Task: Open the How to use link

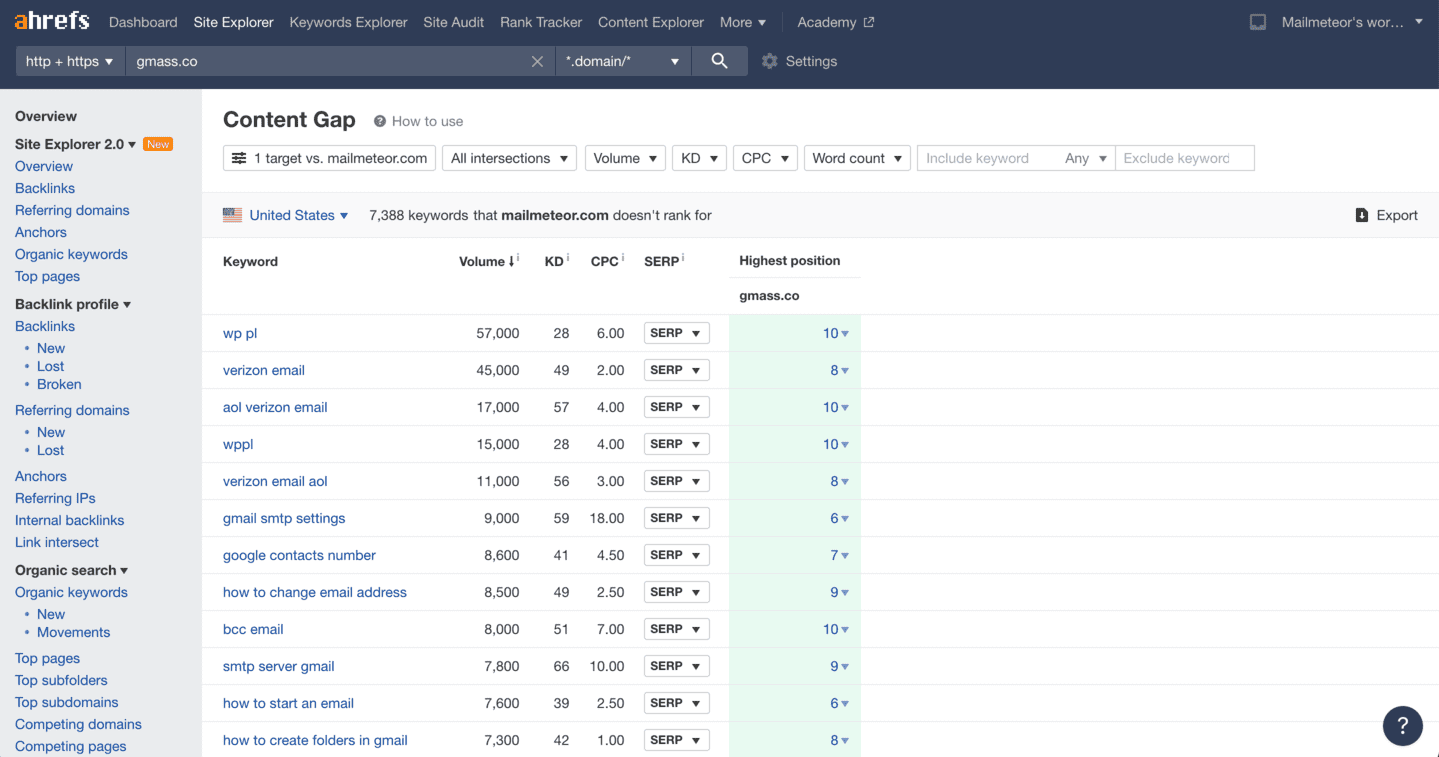Action: tap(427, 121)
